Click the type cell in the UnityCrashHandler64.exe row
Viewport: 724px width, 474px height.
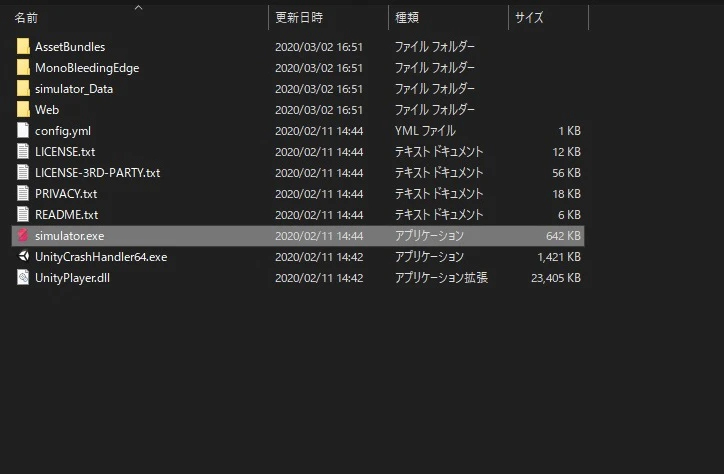[x=429, y=257]
